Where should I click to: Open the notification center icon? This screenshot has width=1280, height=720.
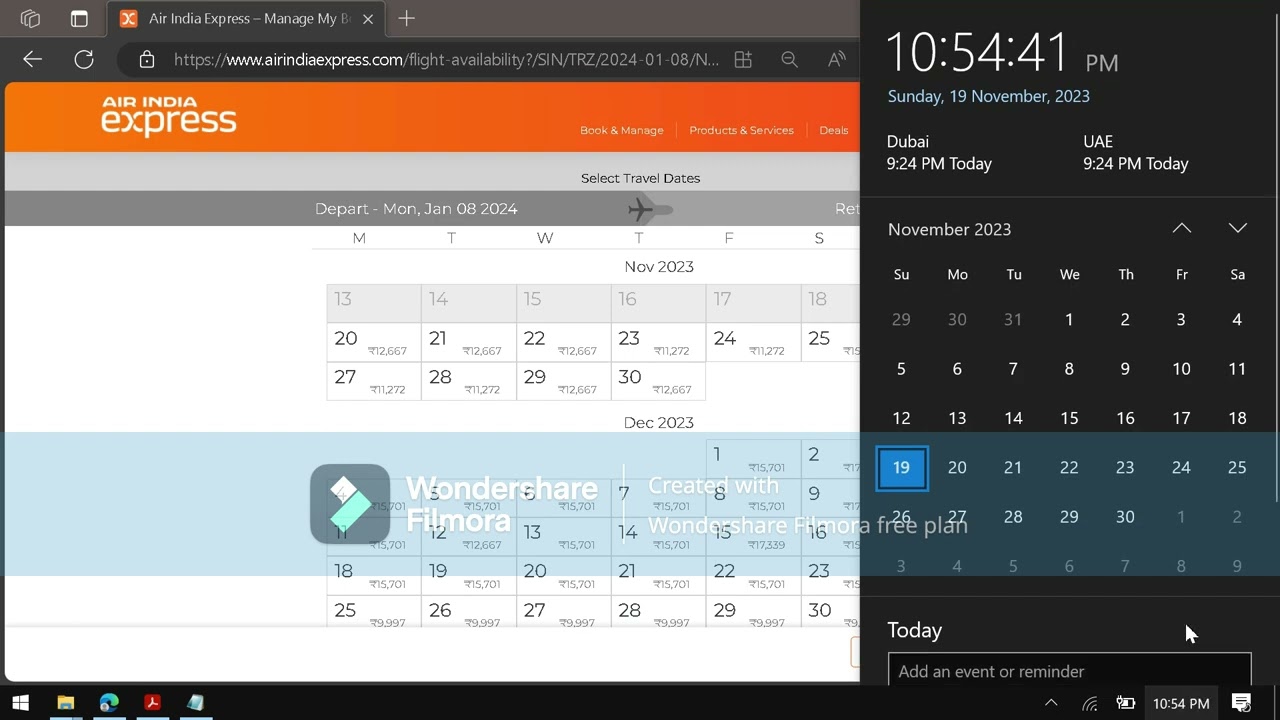[x=1241, y=703]
